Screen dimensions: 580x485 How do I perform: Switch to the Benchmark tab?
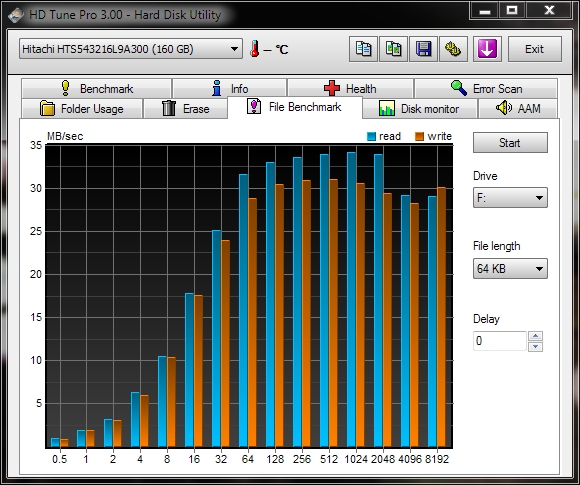[97, 89]
